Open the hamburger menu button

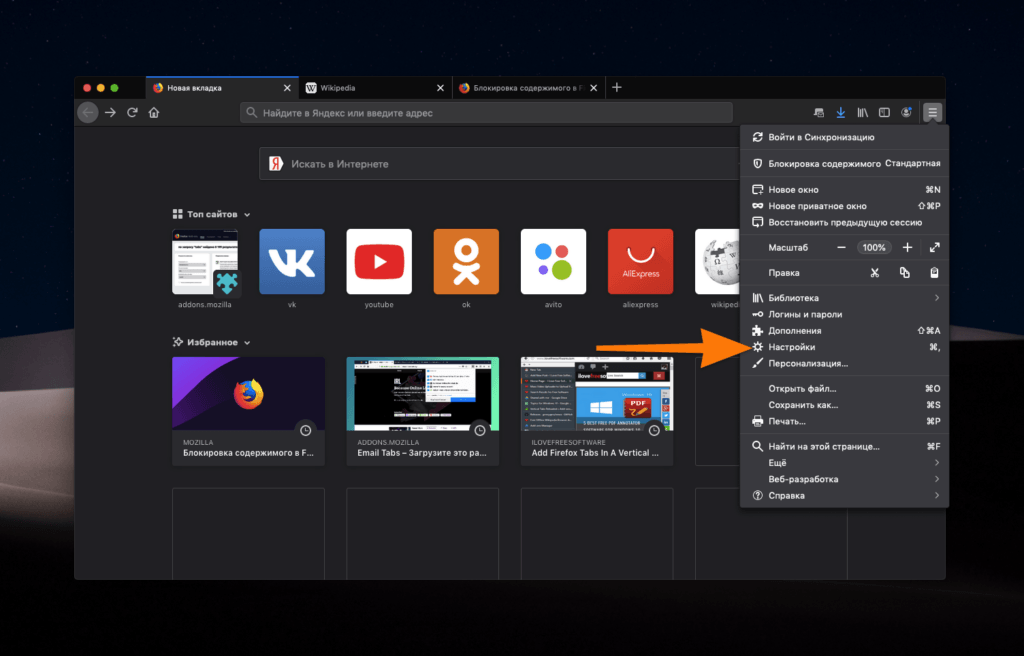click(932, 112)
